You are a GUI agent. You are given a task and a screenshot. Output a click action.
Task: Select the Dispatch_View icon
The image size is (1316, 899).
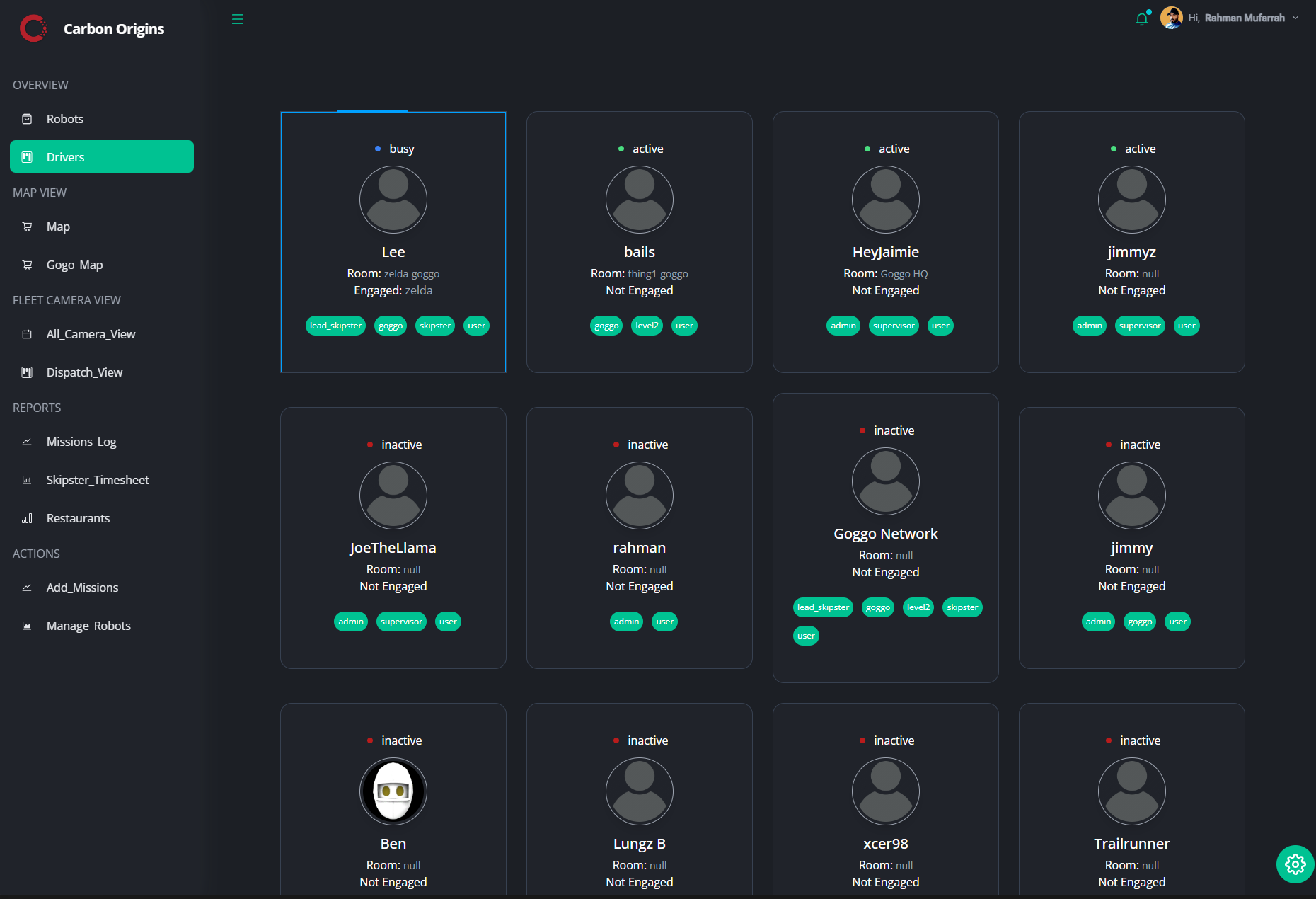coord(27,372)
